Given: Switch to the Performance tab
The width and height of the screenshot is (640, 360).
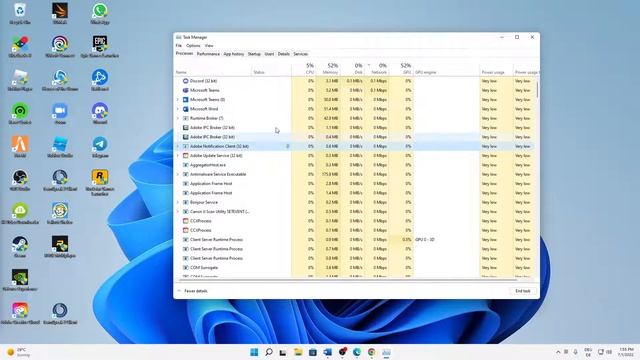Looking at the screenshot, I should [208, 54].
